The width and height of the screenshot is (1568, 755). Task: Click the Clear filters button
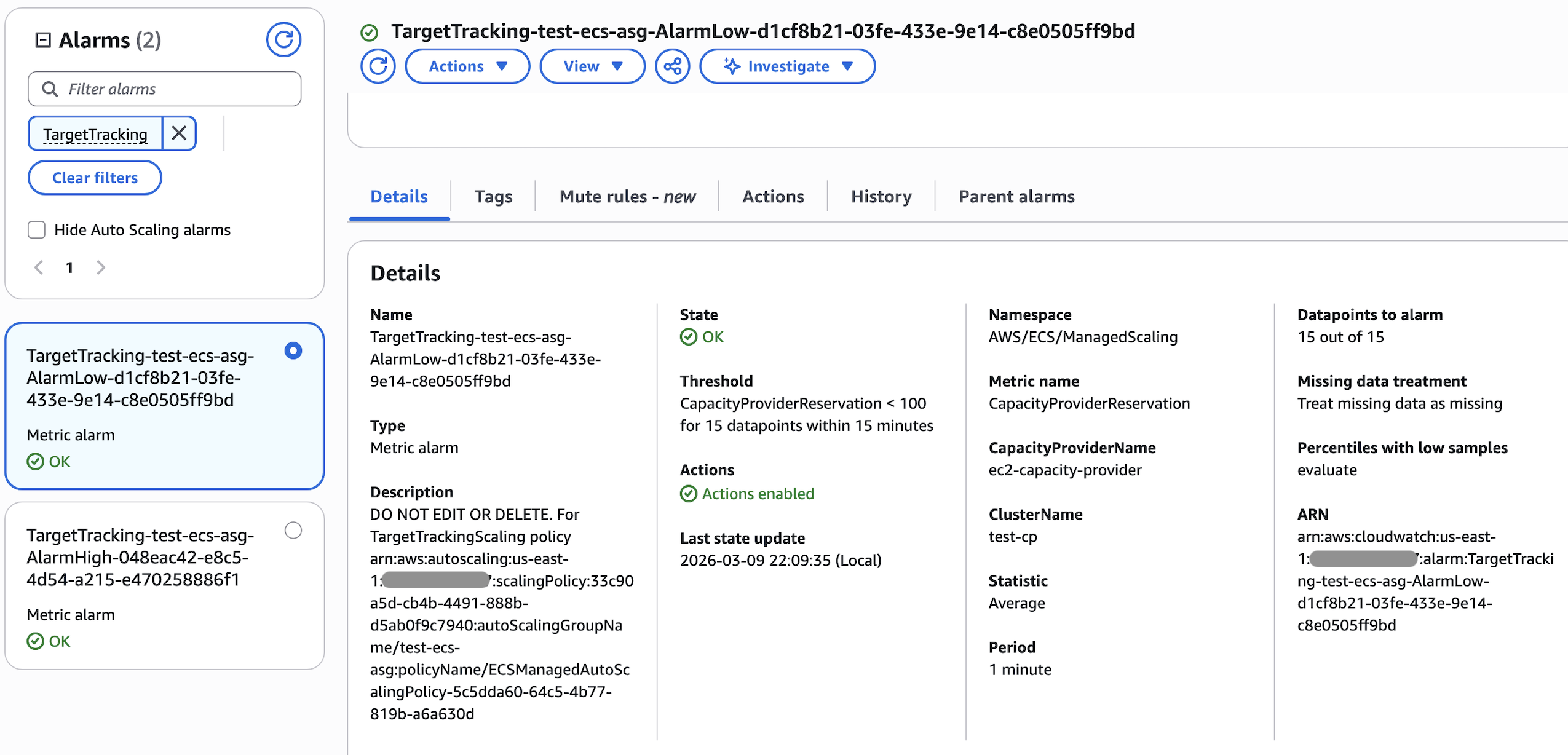(x=95, y=178)
